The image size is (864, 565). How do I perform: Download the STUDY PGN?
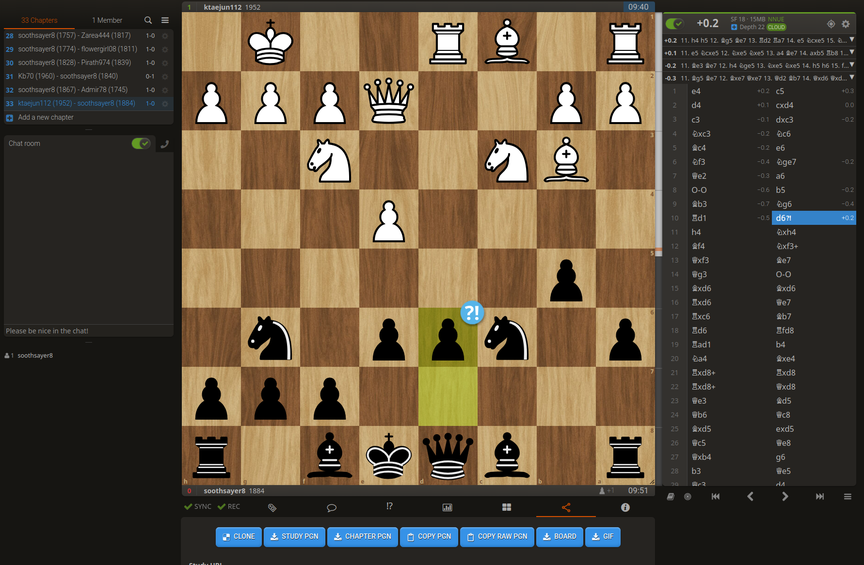294,536
